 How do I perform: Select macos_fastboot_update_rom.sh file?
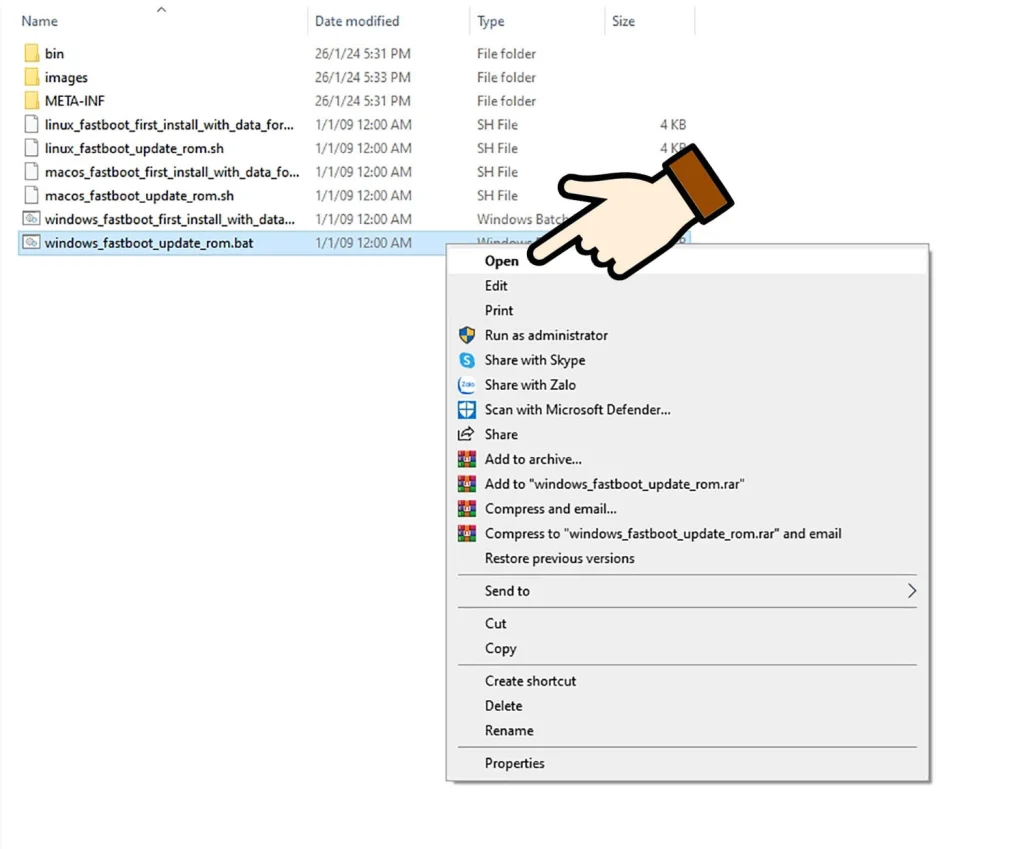pyautogui.click(x=139, y=196)
